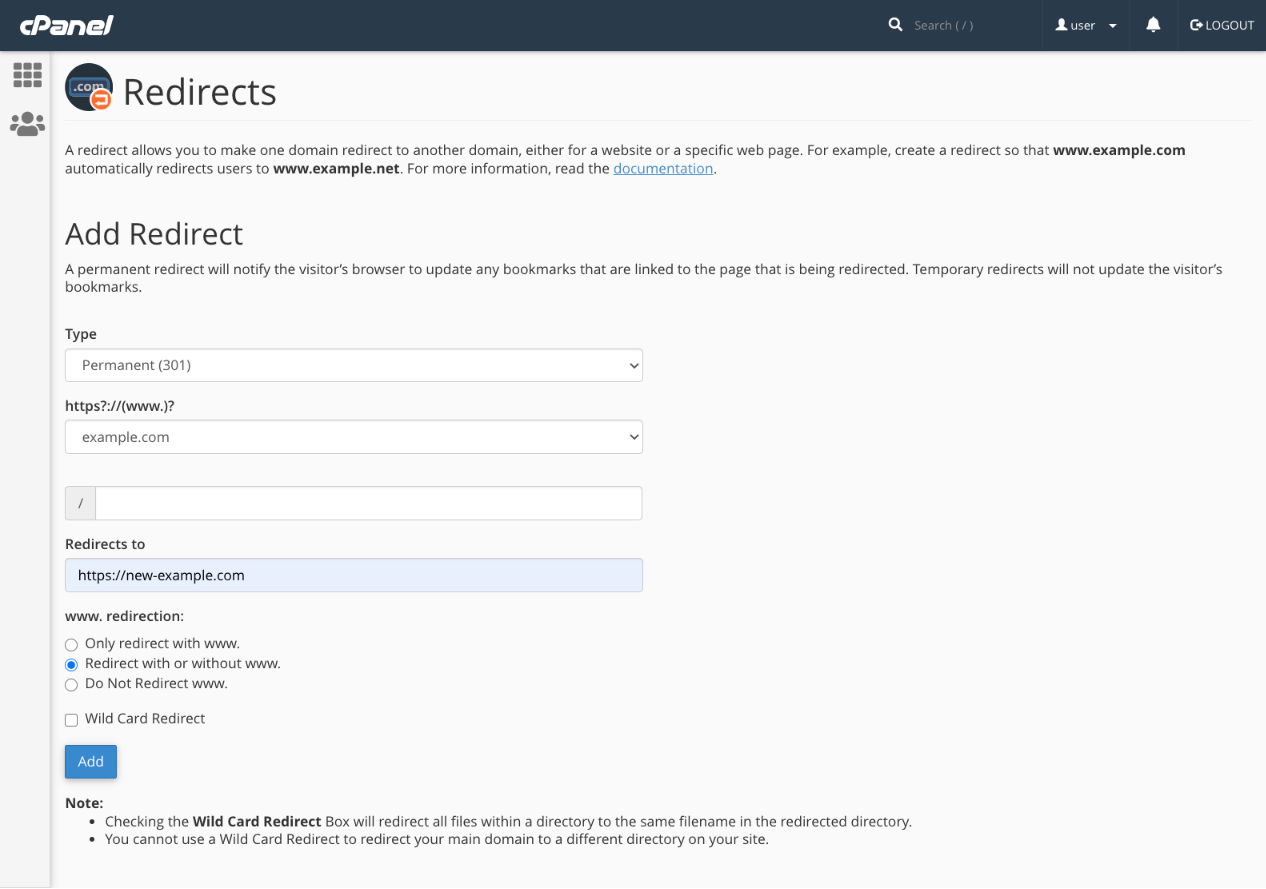The width and height of the screenshot is (1266, 889).
Task: Click the search magnifier icon
Action: [x=895, y=25]
